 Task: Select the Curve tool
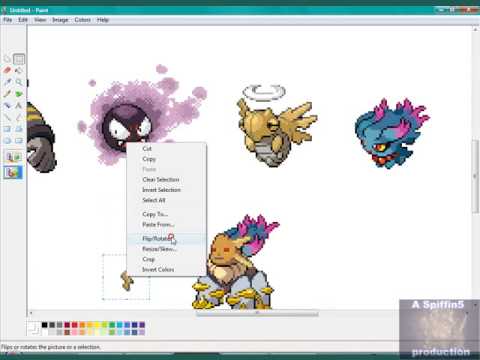(19, 117)
